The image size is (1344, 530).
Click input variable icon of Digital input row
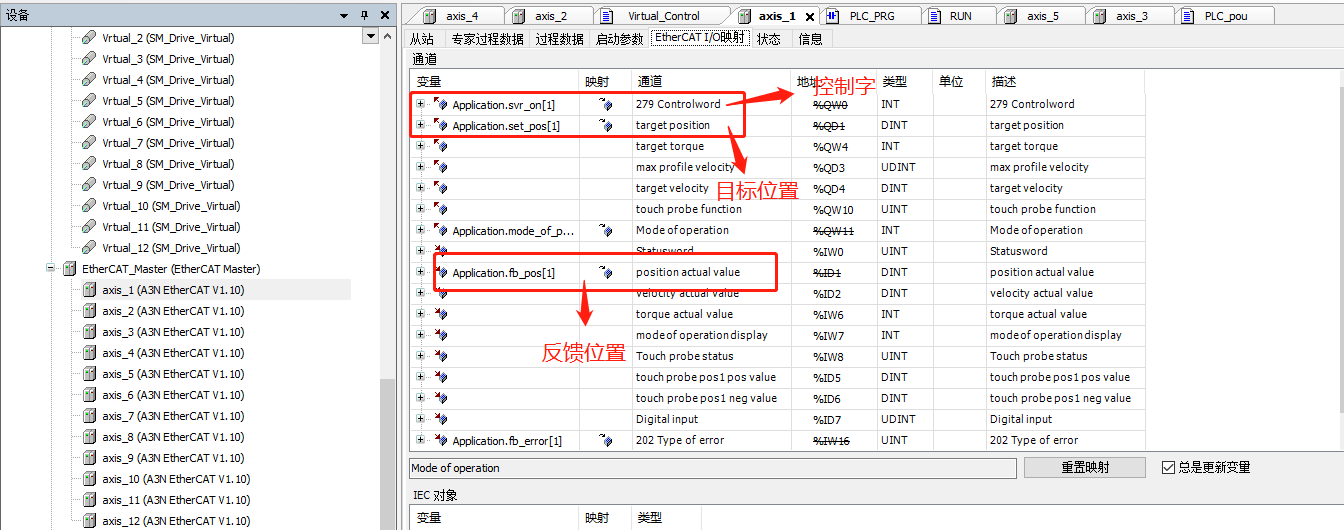click(440, 419)
